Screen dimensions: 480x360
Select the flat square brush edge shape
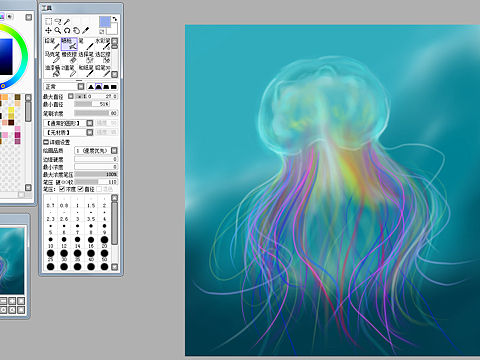coord(114,87)
